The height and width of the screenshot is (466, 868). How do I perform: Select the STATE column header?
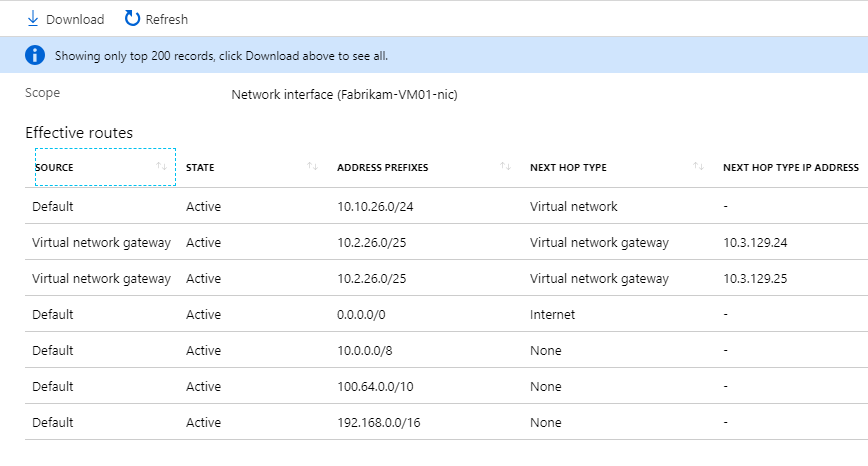tap(200, 167)
